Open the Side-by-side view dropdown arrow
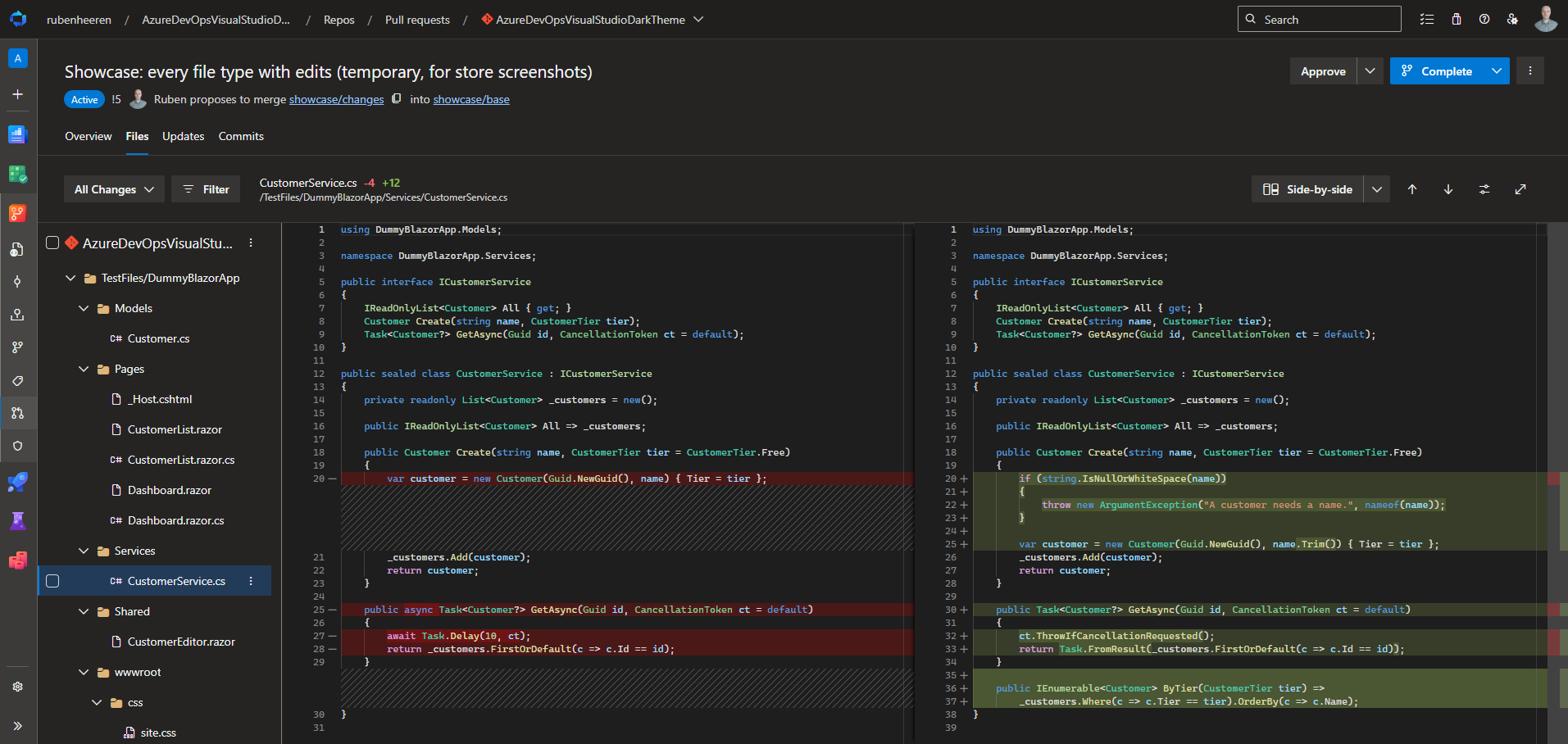1568x744 pixels. click(x=1377, y=189)
